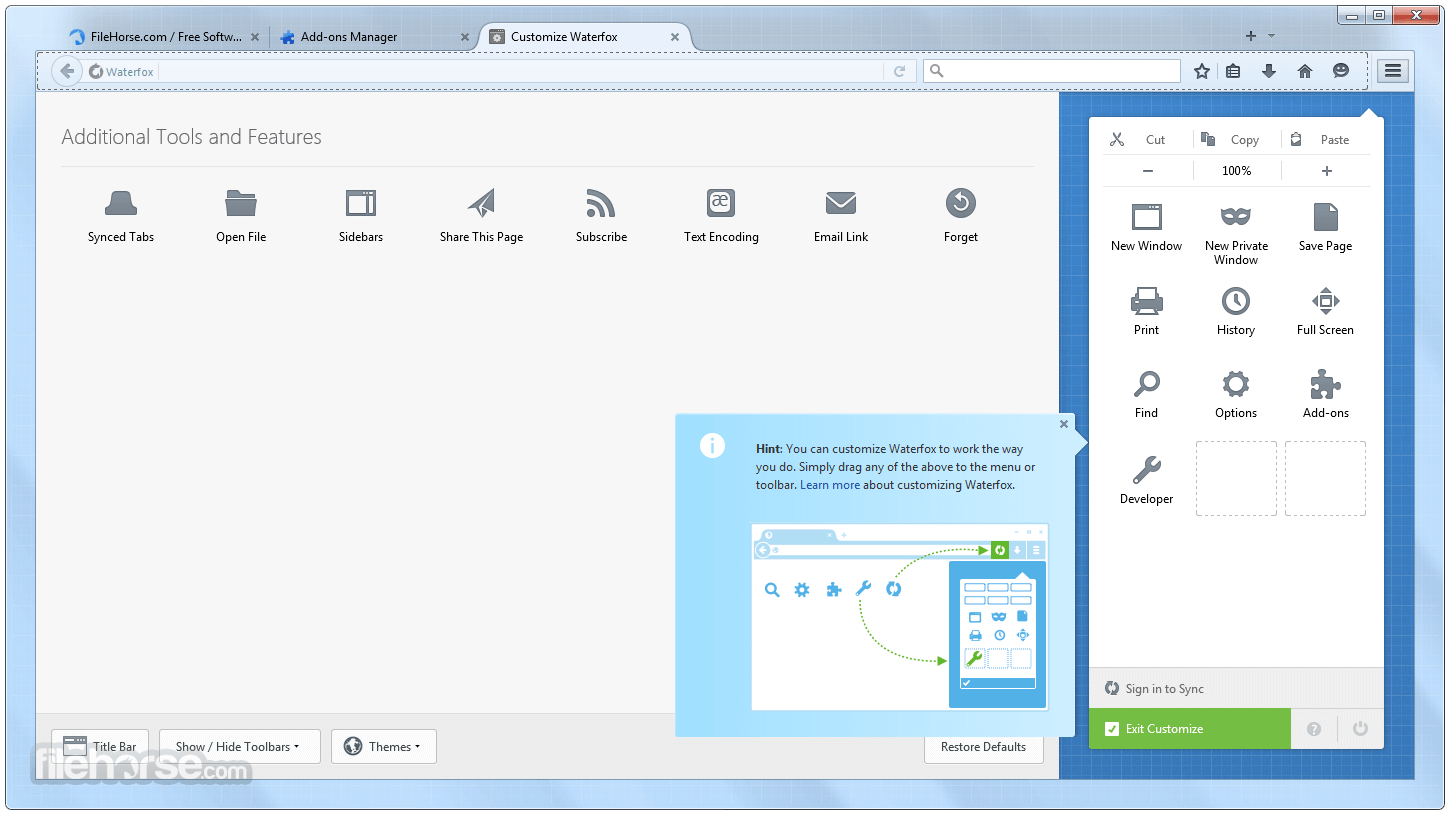The image size is (1450, 815).
Task: Click the search box field
Action: [1052, 71]
